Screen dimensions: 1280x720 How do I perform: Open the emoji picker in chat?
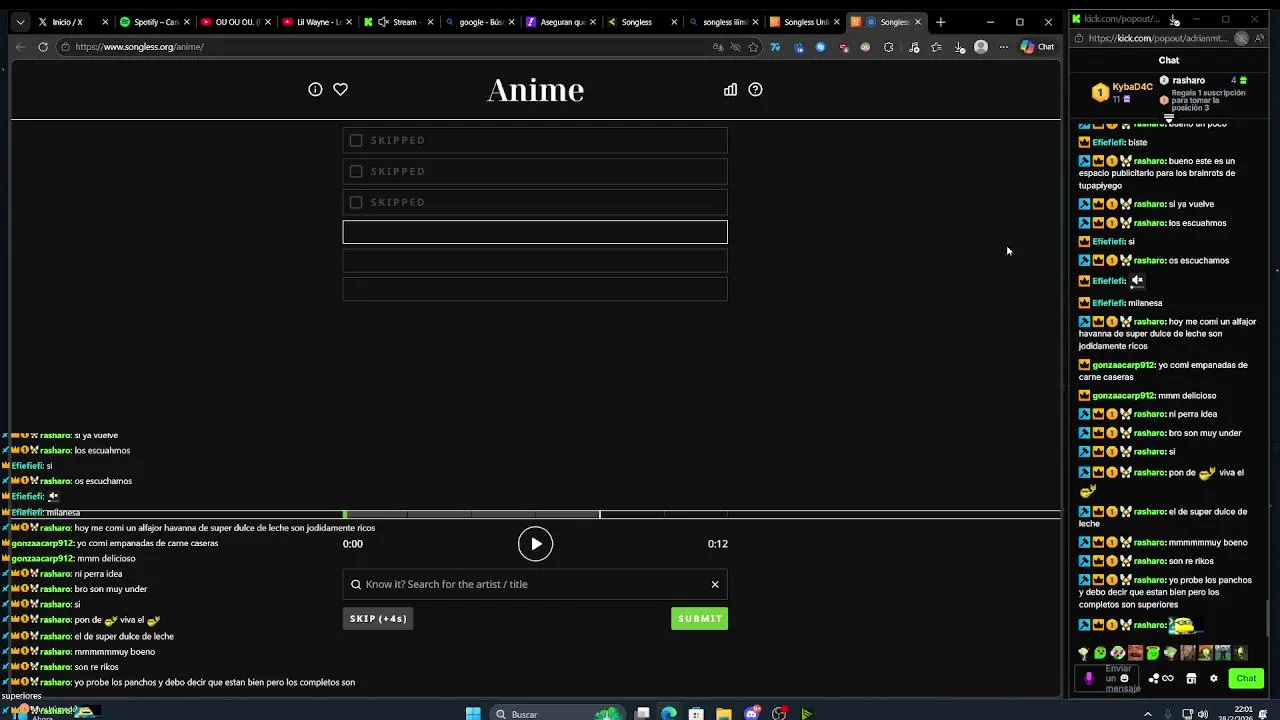1124,678
